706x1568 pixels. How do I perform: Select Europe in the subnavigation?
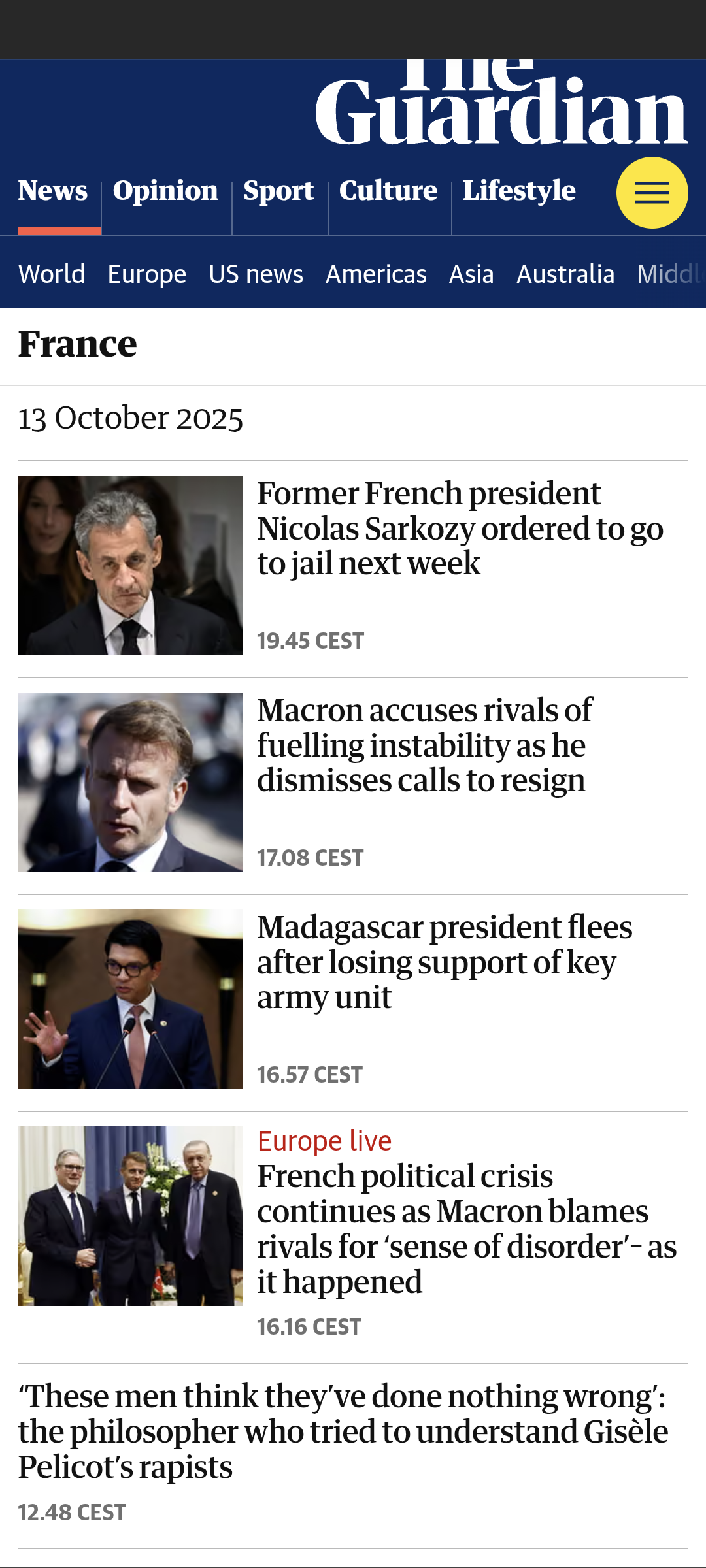[147, 274]
